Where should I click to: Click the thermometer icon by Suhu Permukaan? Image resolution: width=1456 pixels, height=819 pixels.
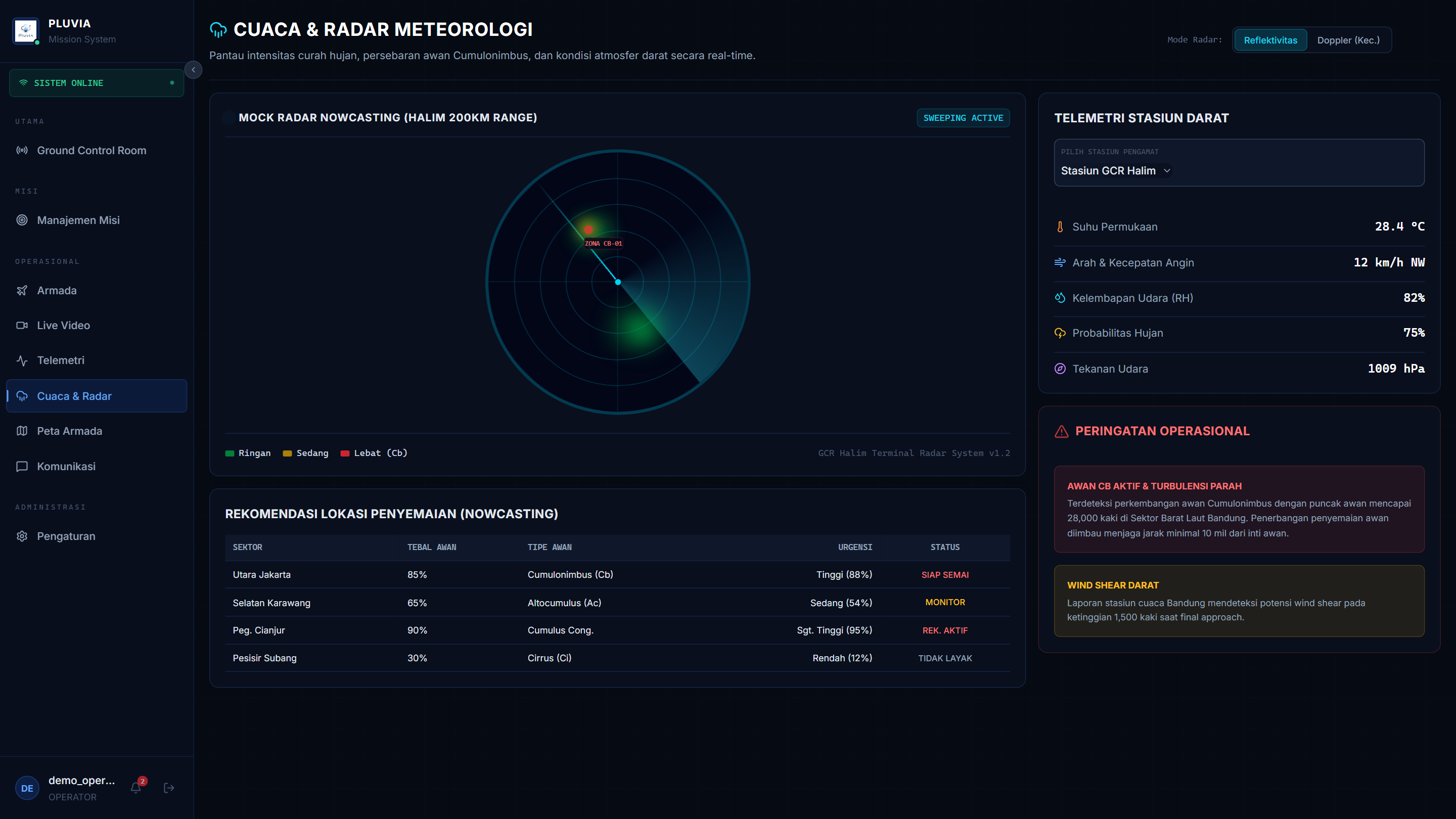pyautogui.click(x=1060, y=226)
